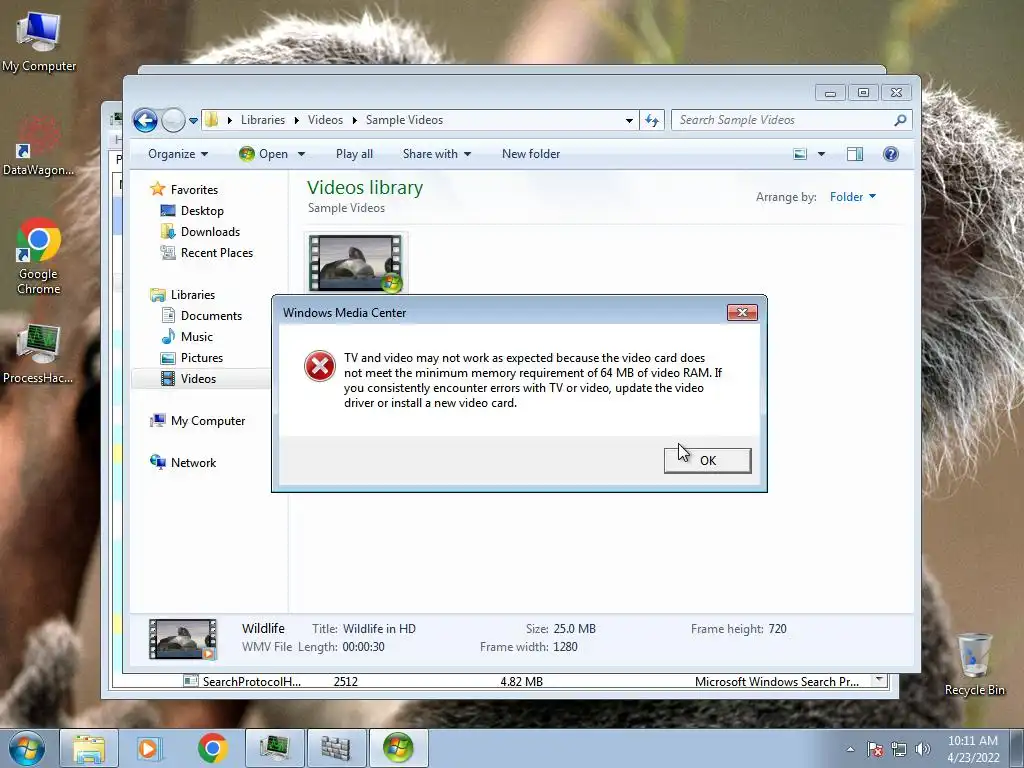Change your view icon
The height and width of the screenshot is (768, 1024).
click(800, 154)
